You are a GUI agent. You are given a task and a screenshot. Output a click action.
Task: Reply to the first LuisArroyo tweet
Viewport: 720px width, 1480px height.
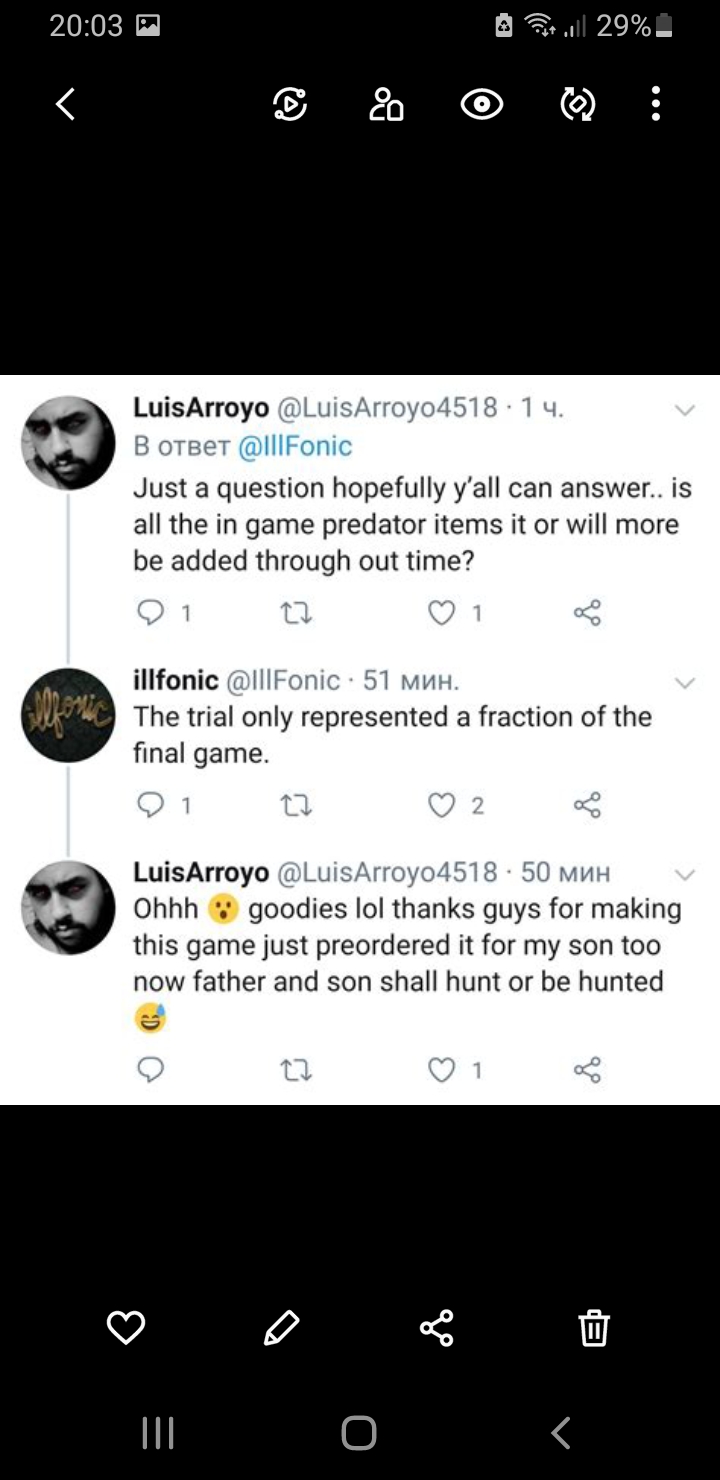150,613
